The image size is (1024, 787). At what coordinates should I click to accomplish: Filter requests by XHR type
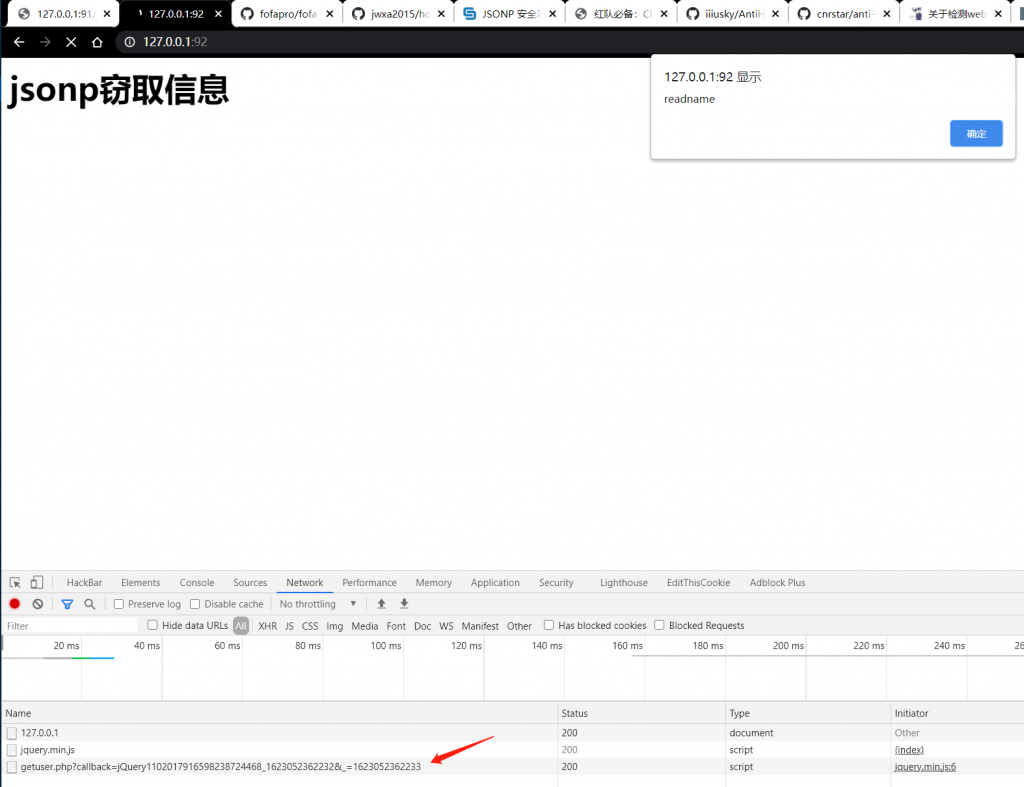(267, 626)
